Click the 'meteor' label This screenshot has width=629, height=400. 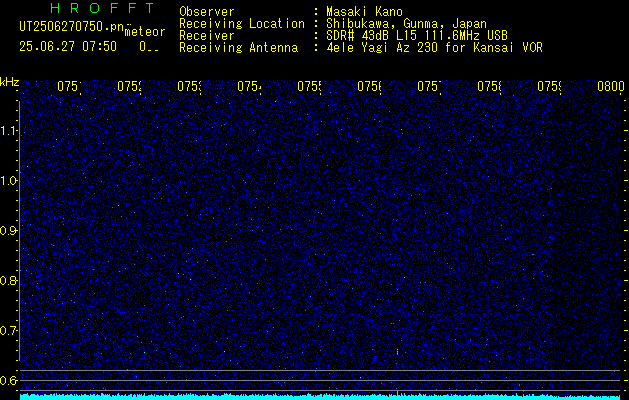tap(145, 32)
